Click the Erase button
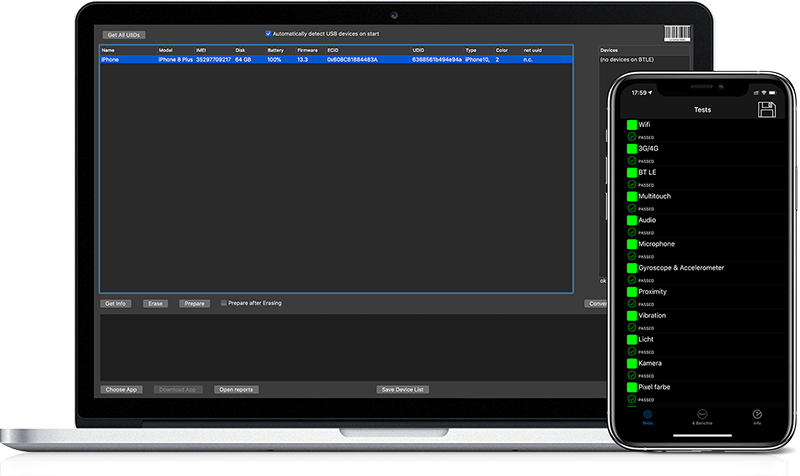Viewport: 800px width, 476px height. tap(156, 304)
